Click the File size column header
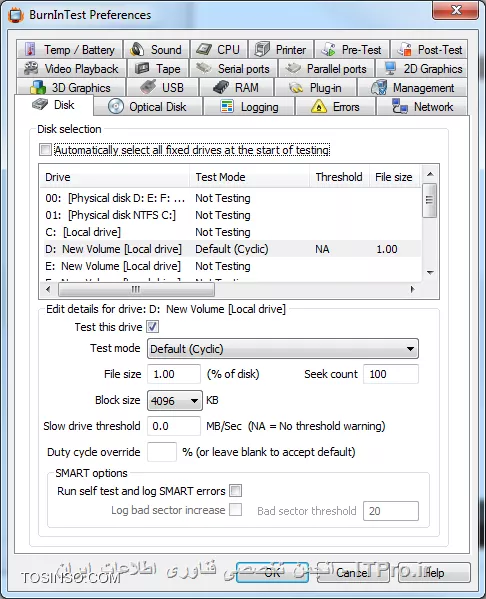This screenshot has width=486, height=599. tap(395, 177)
